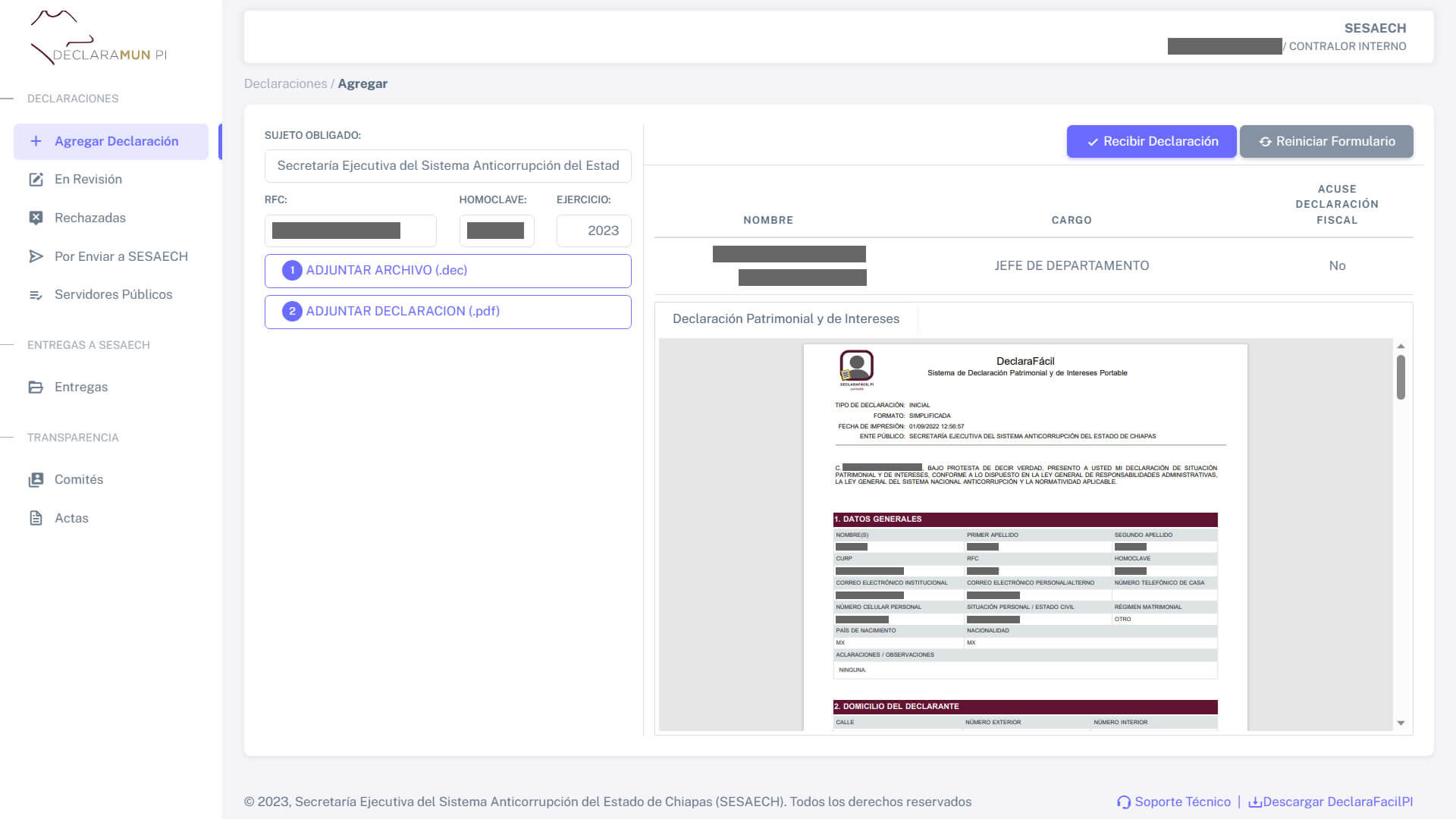This screenshot has width=1456, height=819.
Task: Click the headset icon next to Soporte Técnico
Action: coord(1123,802)
